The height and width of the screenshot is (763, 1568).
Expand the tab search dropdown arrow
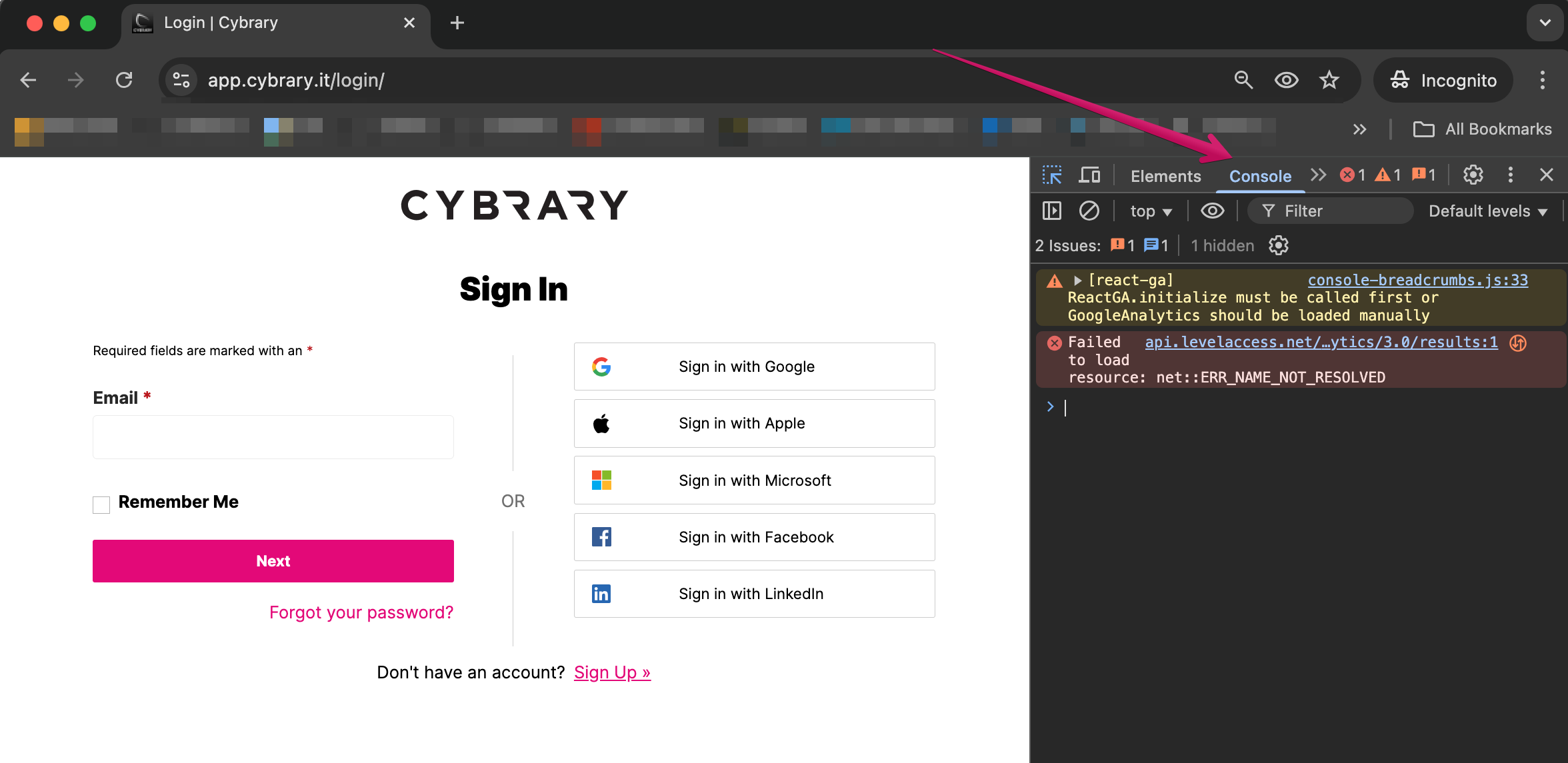pos(1545,23)
